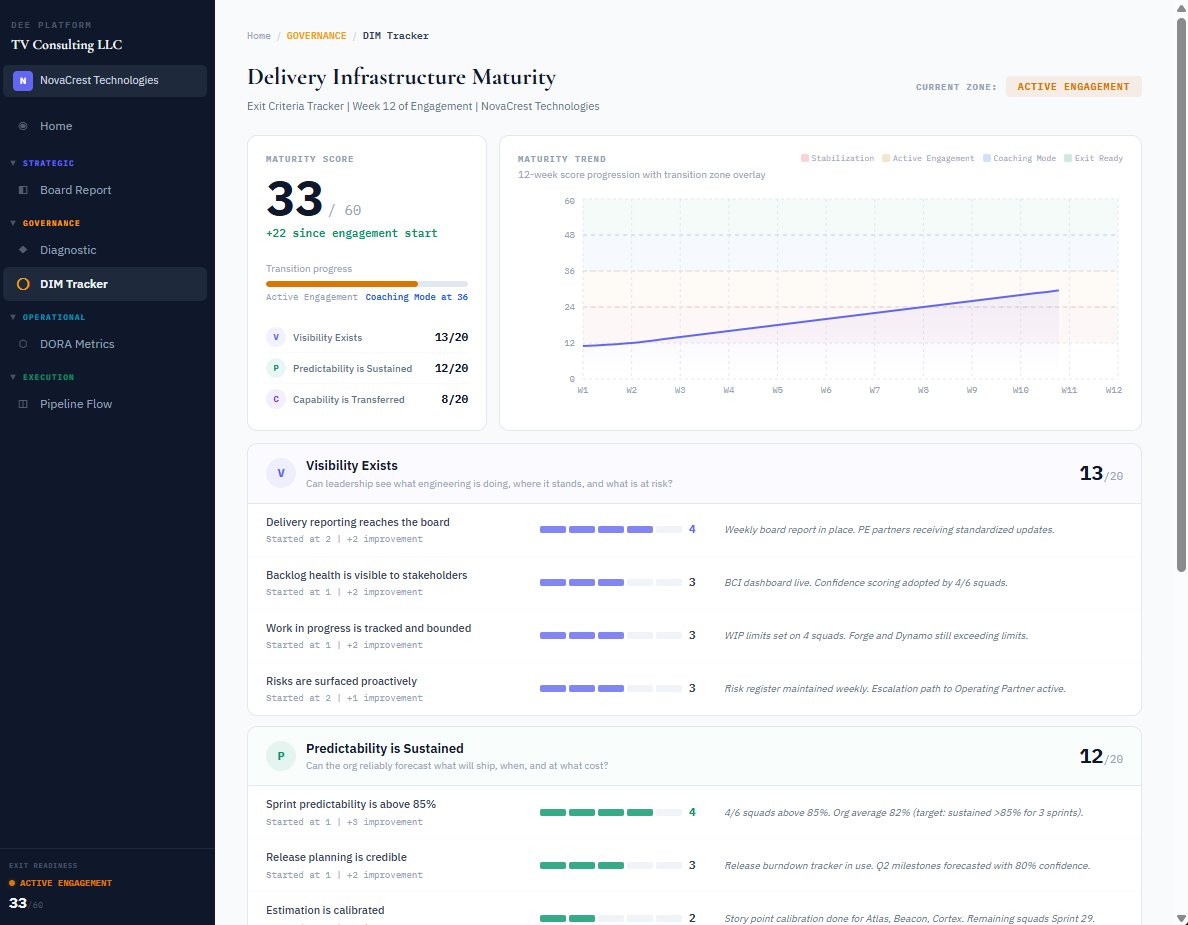
Task: Click the V badge beside Visibility Exists 13/20
Action: click(276, 337)
